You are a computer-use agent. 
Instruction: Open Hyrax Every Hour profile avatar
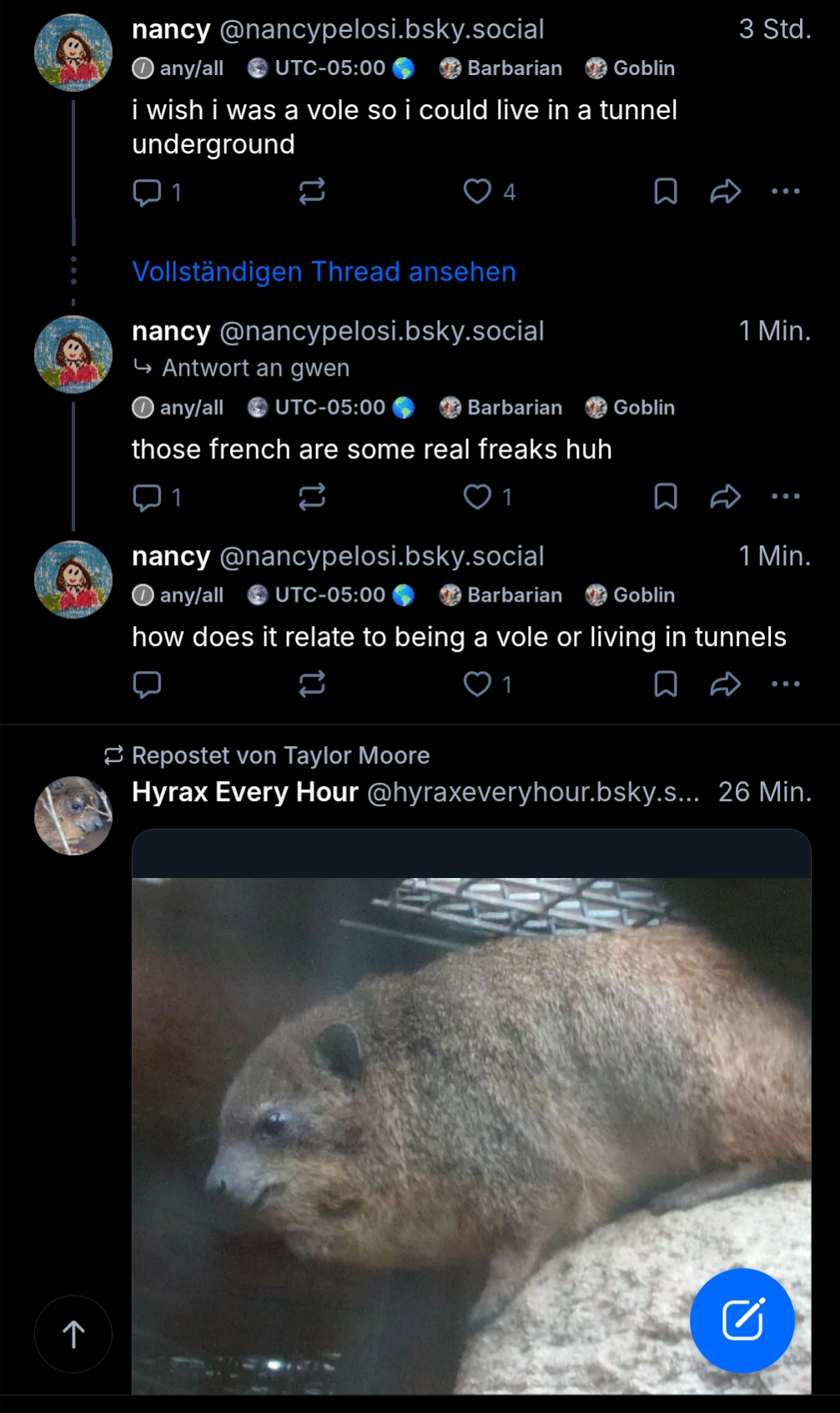click(x=73, y=815)
